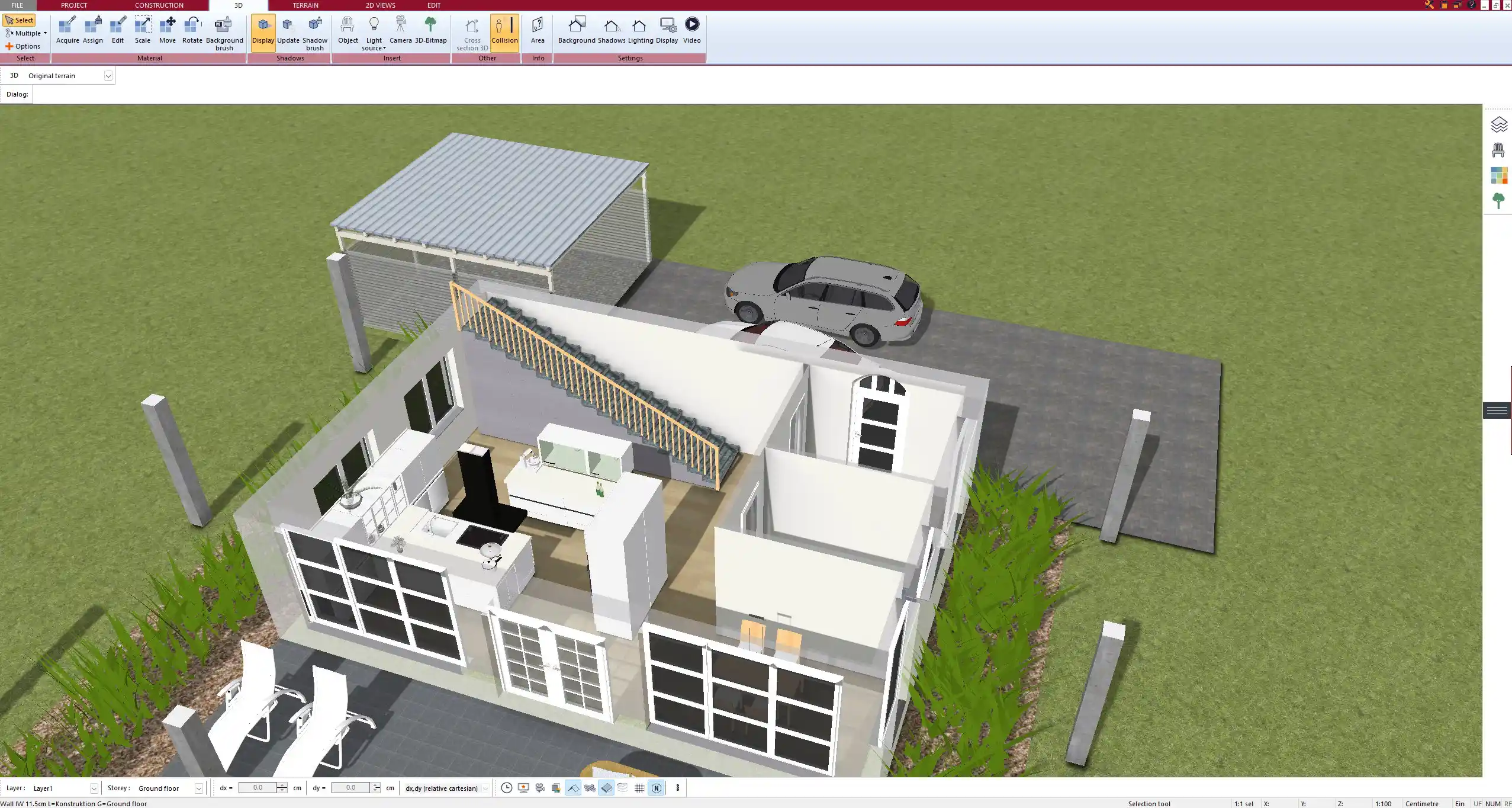
Task: Toggle the roof visibility icon in bottom bar
Action: [x=573, y=788]
